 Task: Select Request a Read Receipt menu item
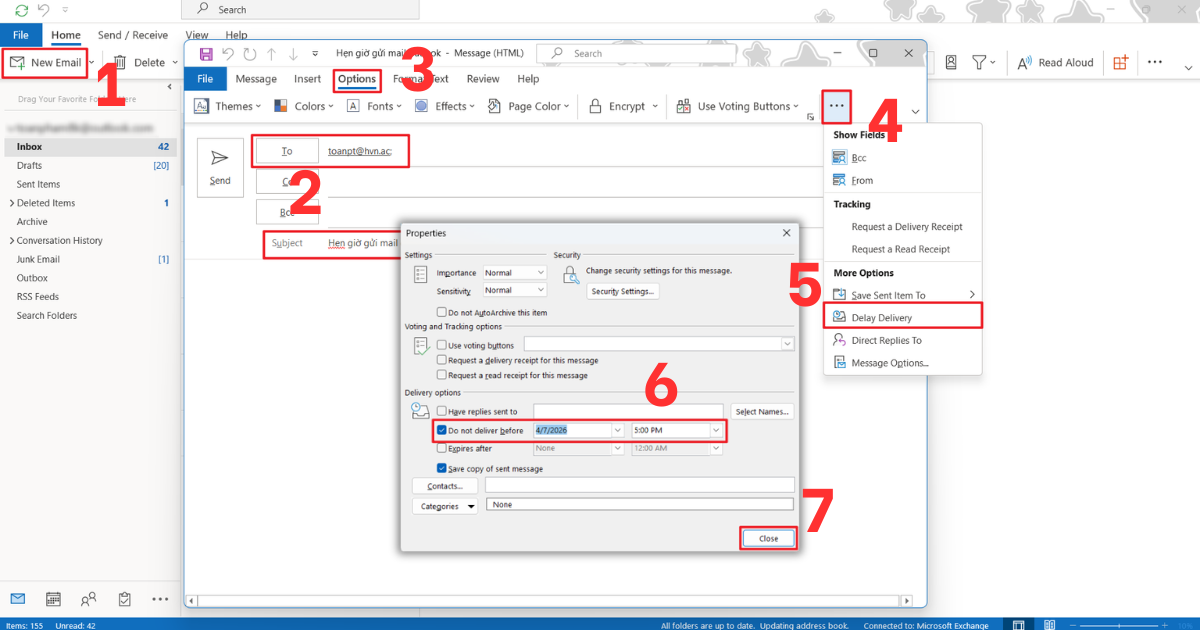click(903, 249)
